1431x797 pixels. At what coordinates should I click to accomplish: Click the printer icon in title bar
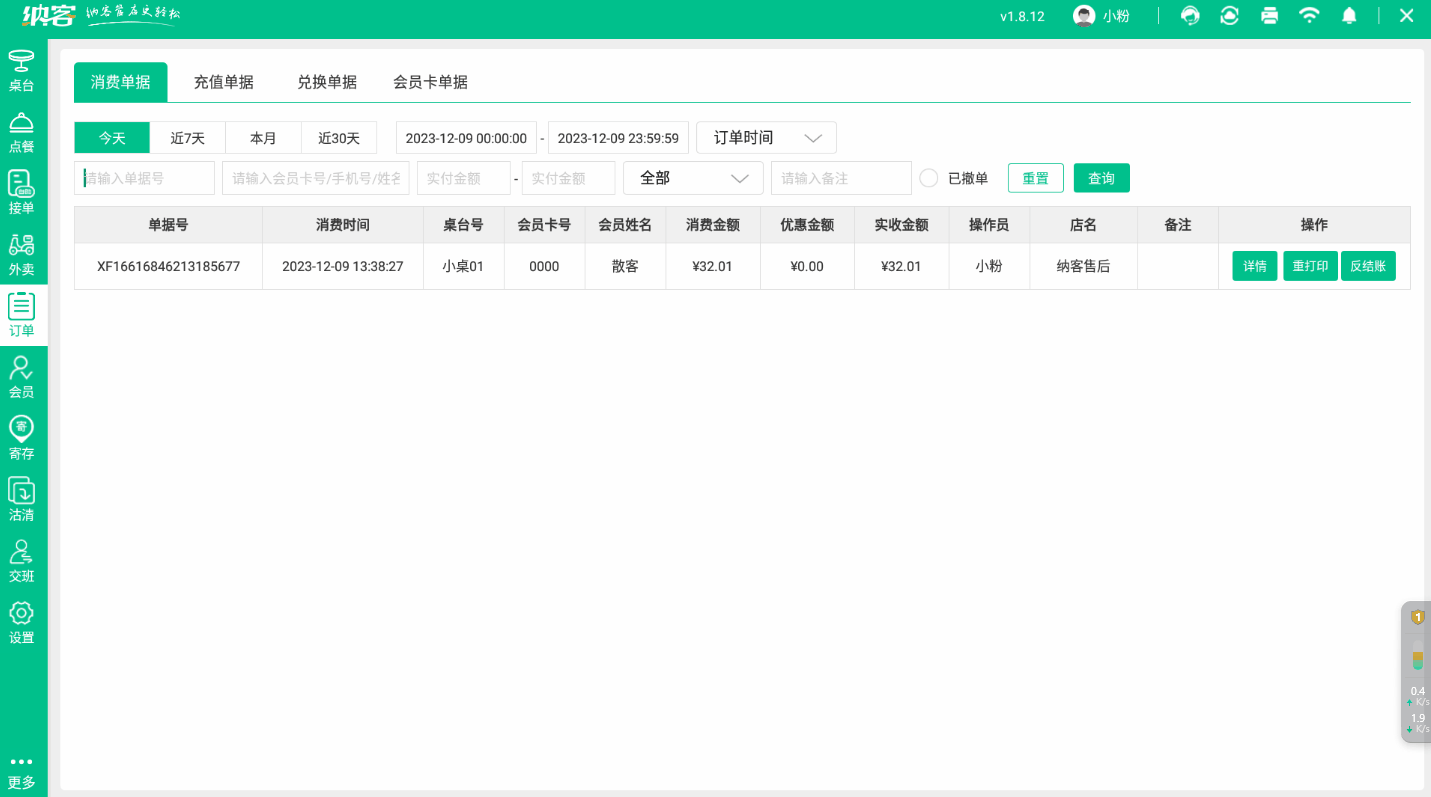[x=1269, y=16]
